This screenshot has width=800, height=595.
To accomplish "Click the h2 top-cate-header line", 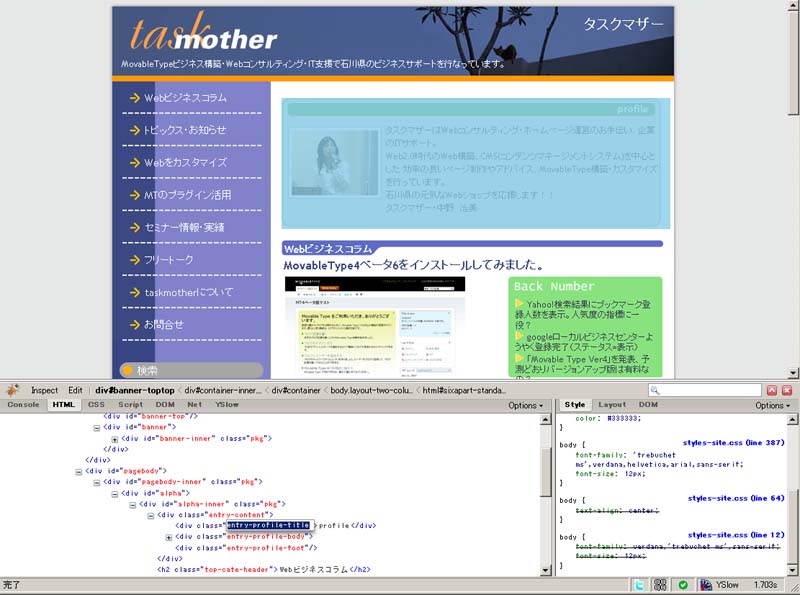I will [264, 569].
